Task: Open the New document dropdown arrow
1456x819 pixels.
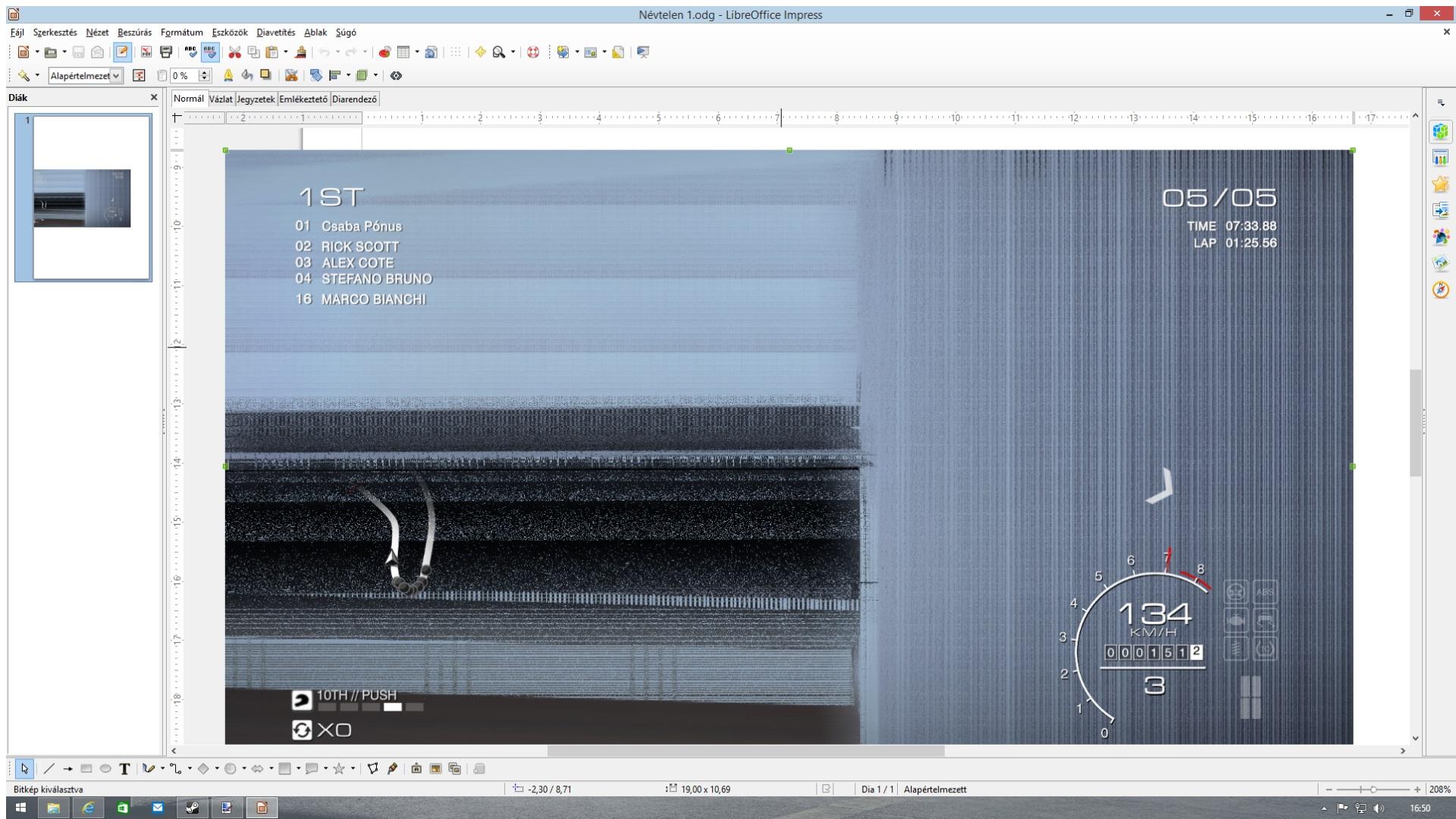Action: click(x=37, y=52)
